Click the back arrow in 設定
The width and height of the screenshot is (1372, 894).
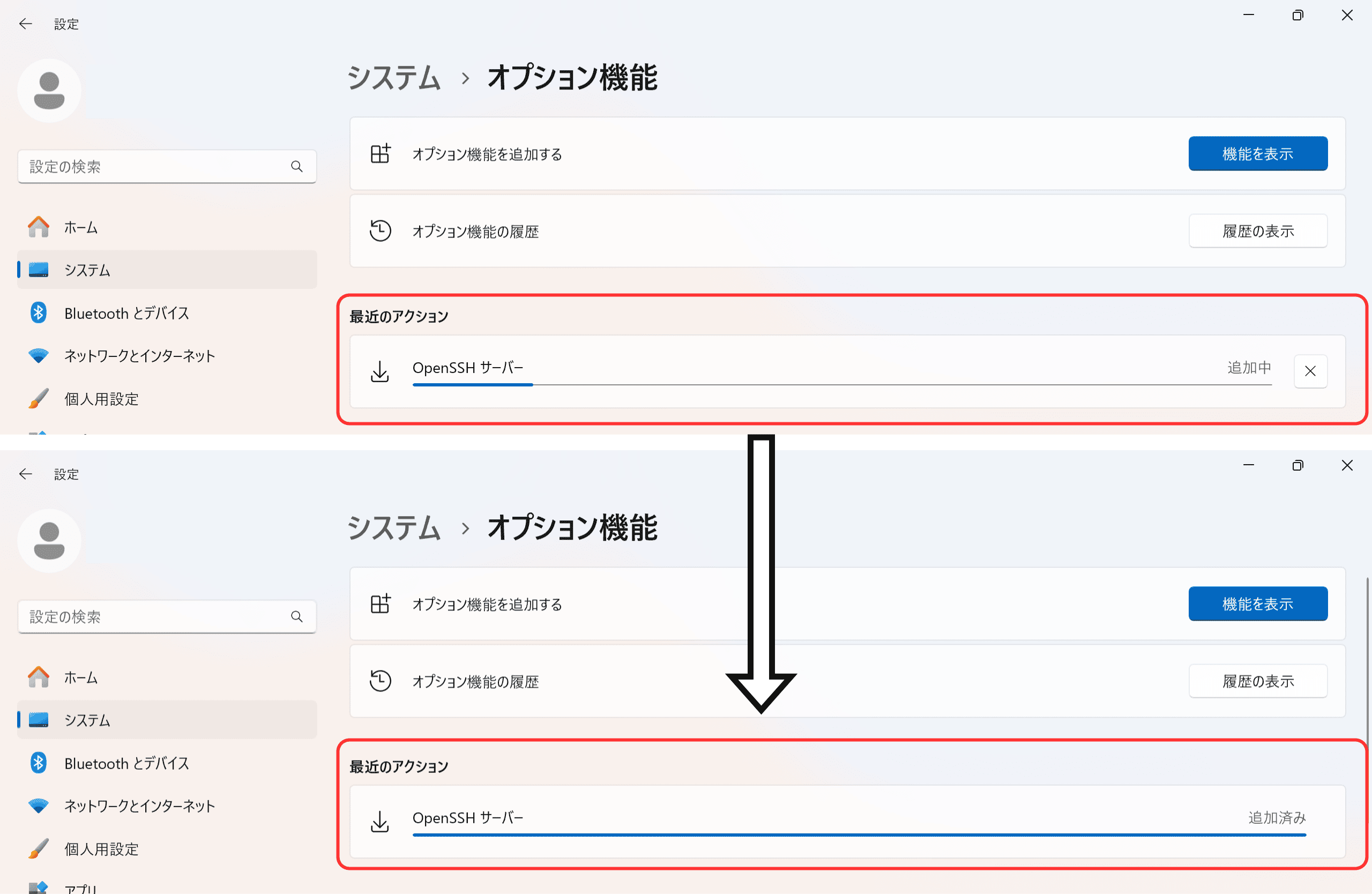[x=25, y=24]
